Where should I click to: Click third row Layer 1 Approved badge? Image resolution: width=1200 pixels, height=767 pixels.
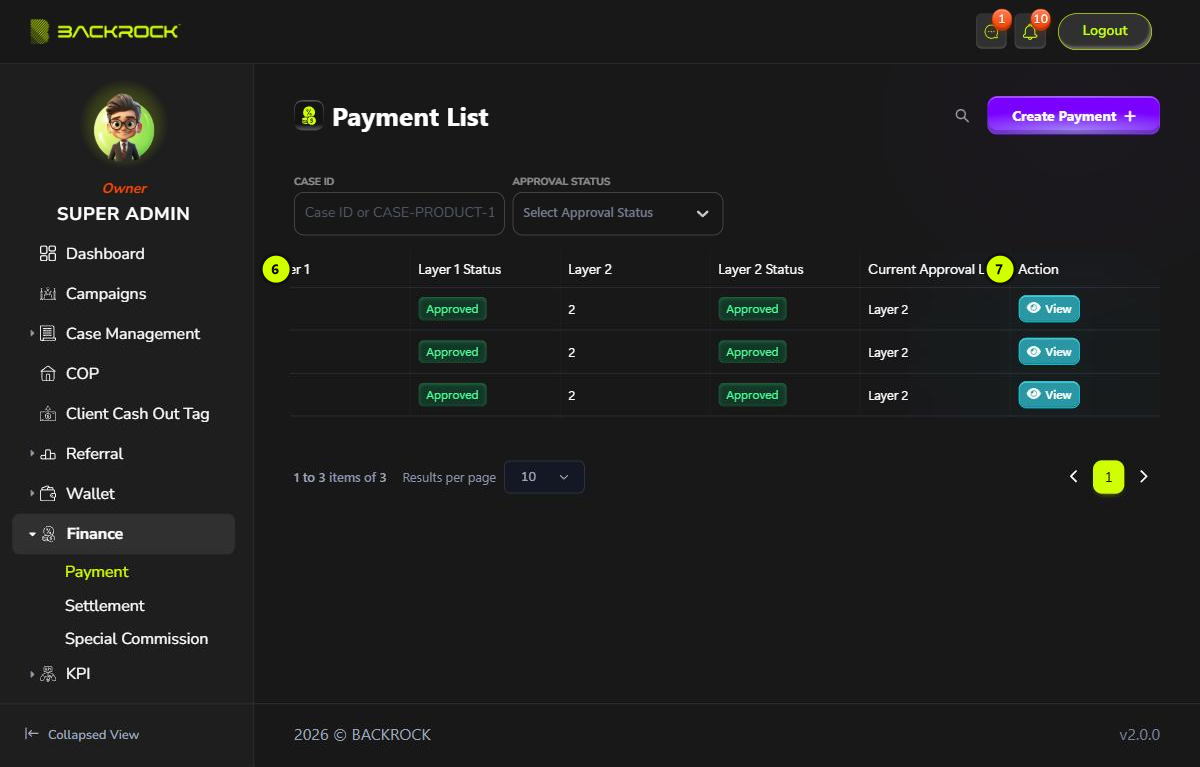(x=452, y=395)
